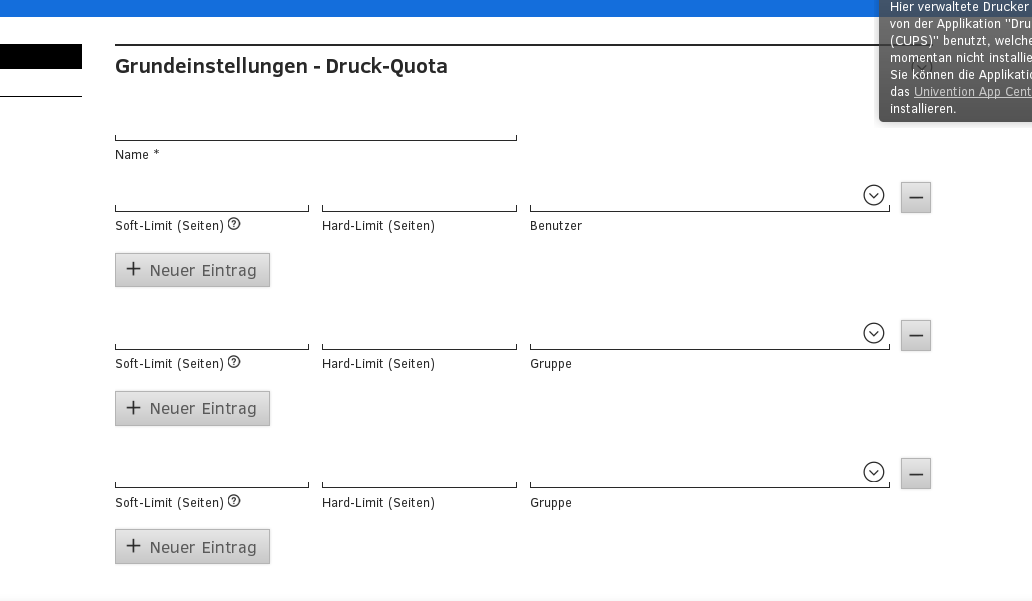1032x601 pixels.
Task: Click the Soft-Limit help icon in Benutzer row
Action: pyautogui.click(x=234, y=224)
